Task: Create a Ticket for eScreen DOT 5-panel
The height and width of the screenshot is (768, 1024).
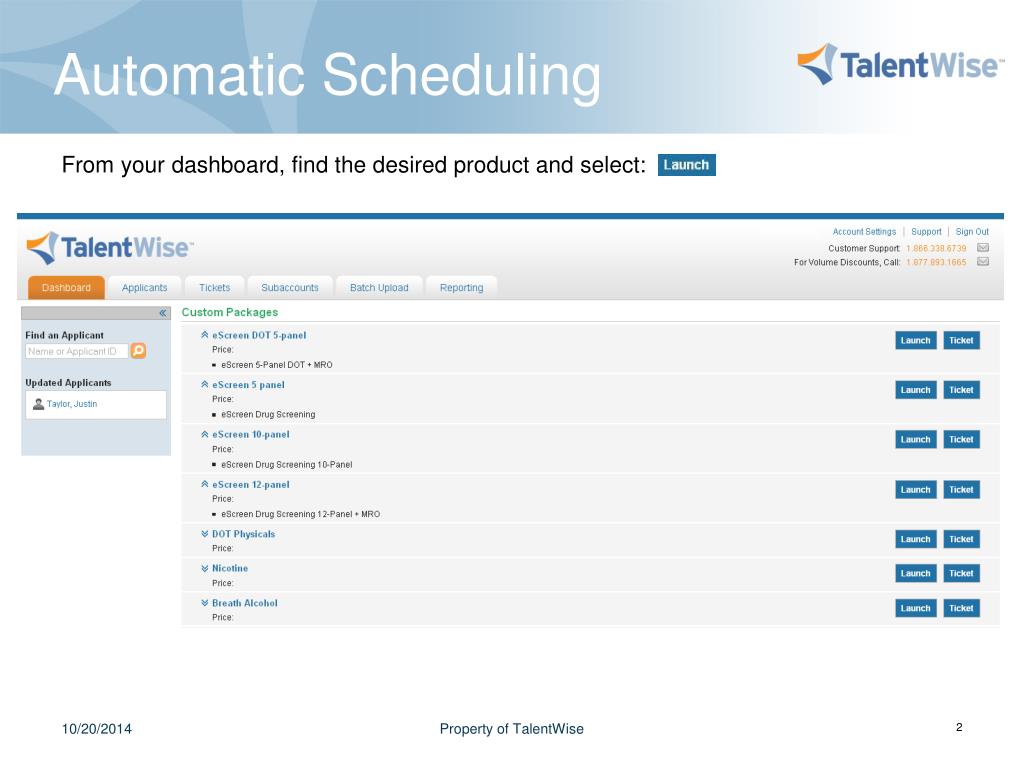Action: tap(961, 340)
